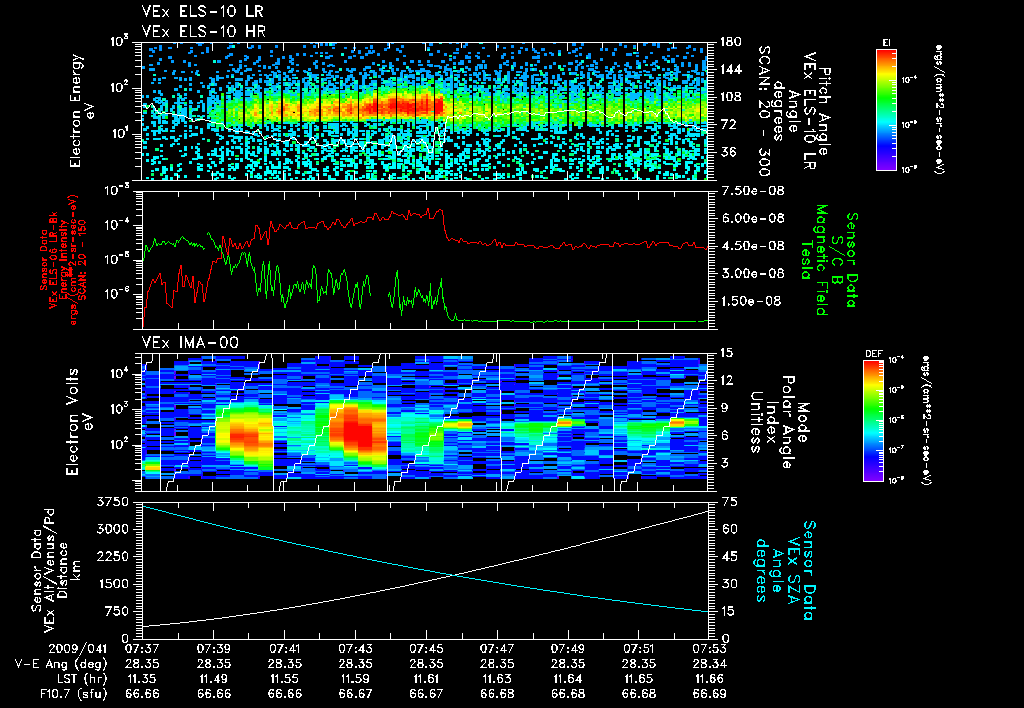The width and height of the screenshot is (1024, 708).
Task: Click the 'SCAN: 20 - 300' label
Action: click(x=763, y=111)
